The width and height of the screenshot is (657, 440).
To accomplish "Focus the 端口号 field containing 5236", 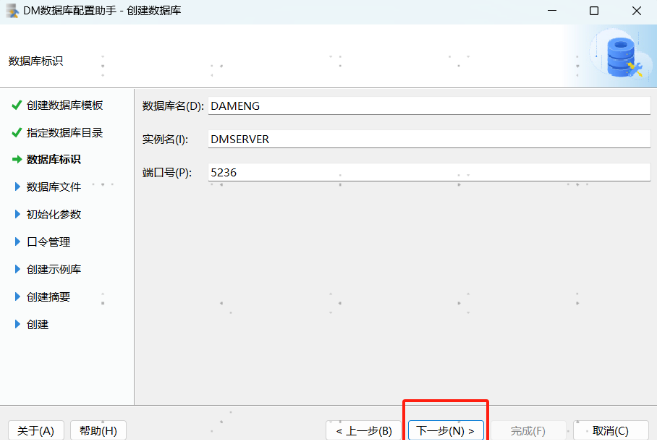I will [429, 173].
